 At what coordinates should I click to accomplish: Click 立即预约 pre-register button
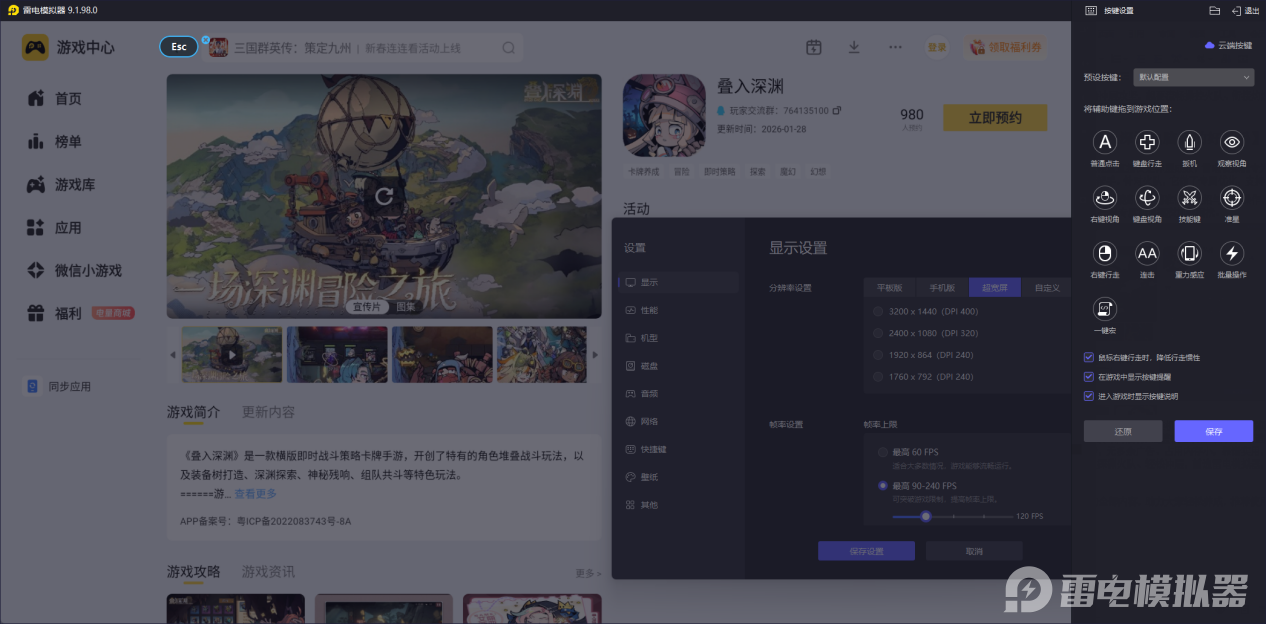pos(995,118)
